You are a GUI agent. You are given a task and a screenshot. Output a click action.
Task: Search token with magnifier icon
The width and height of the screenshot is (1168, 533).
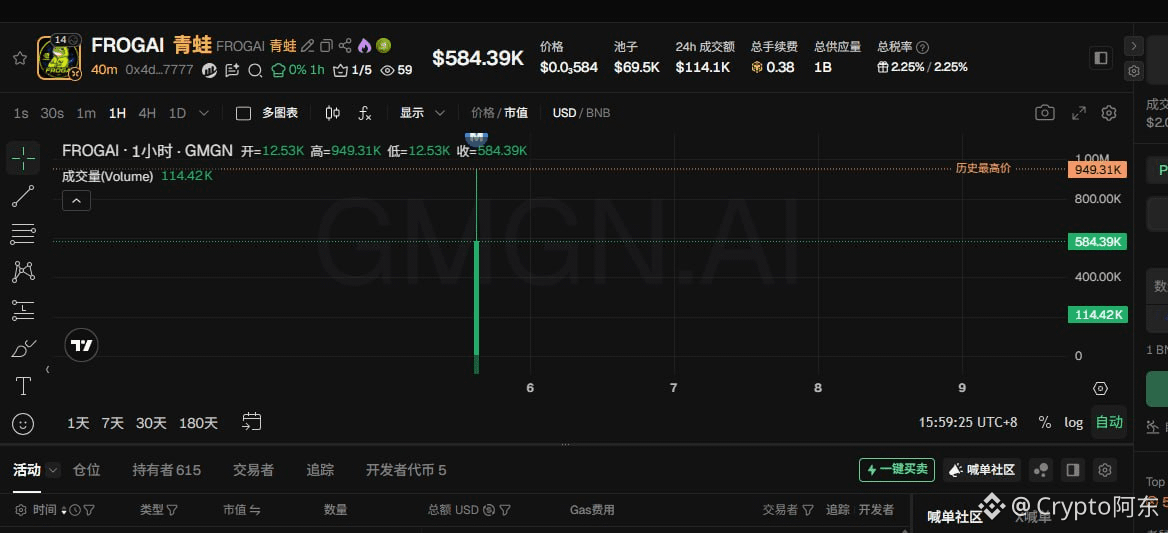255,70
